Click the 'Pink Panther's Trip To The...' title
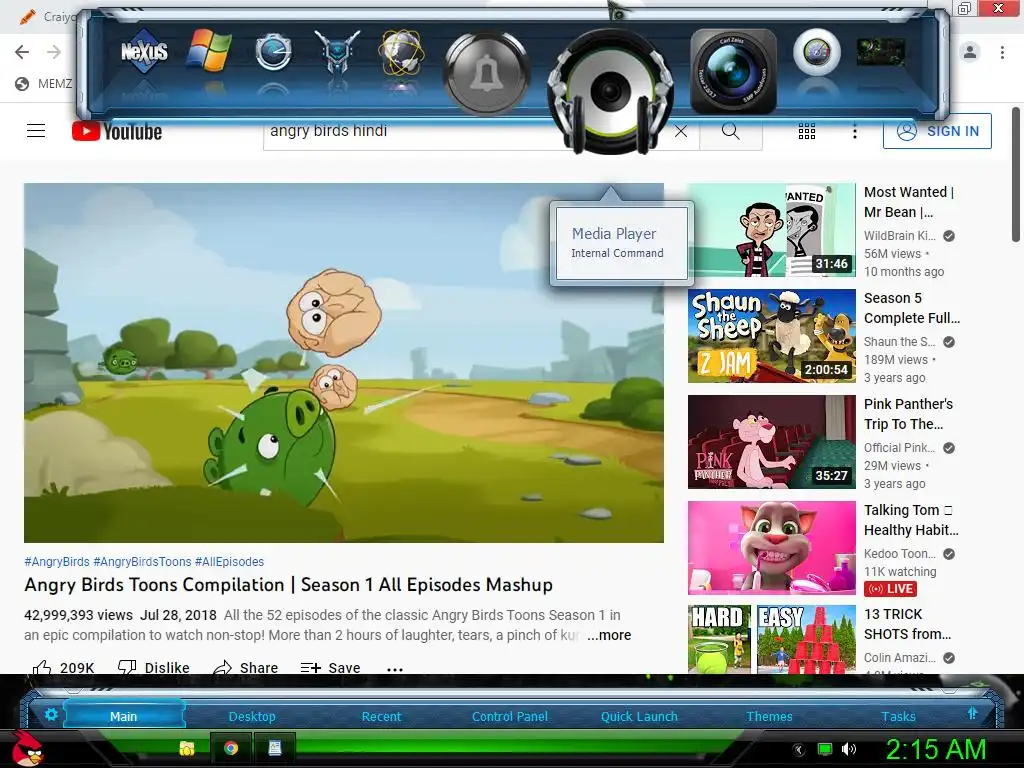The height and width of the screenshot is (768, 1024). pos(908,414)
